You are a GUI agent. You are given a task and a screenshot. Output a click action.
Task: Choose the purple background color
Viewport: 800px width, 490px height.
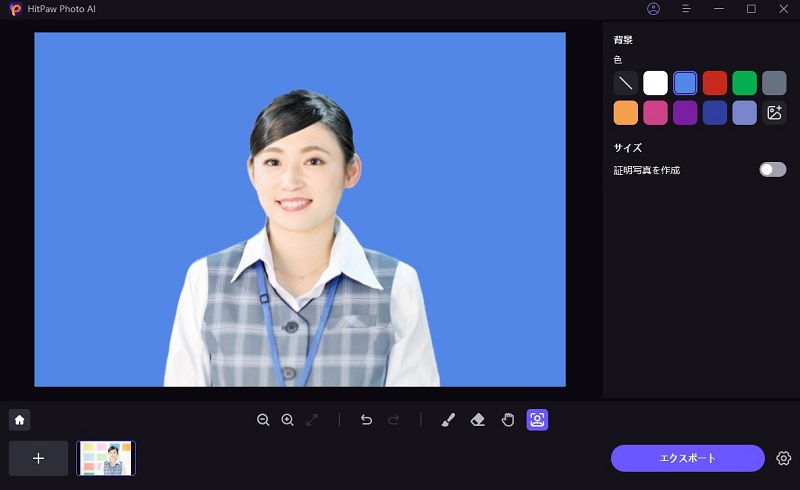click(685, 113)
